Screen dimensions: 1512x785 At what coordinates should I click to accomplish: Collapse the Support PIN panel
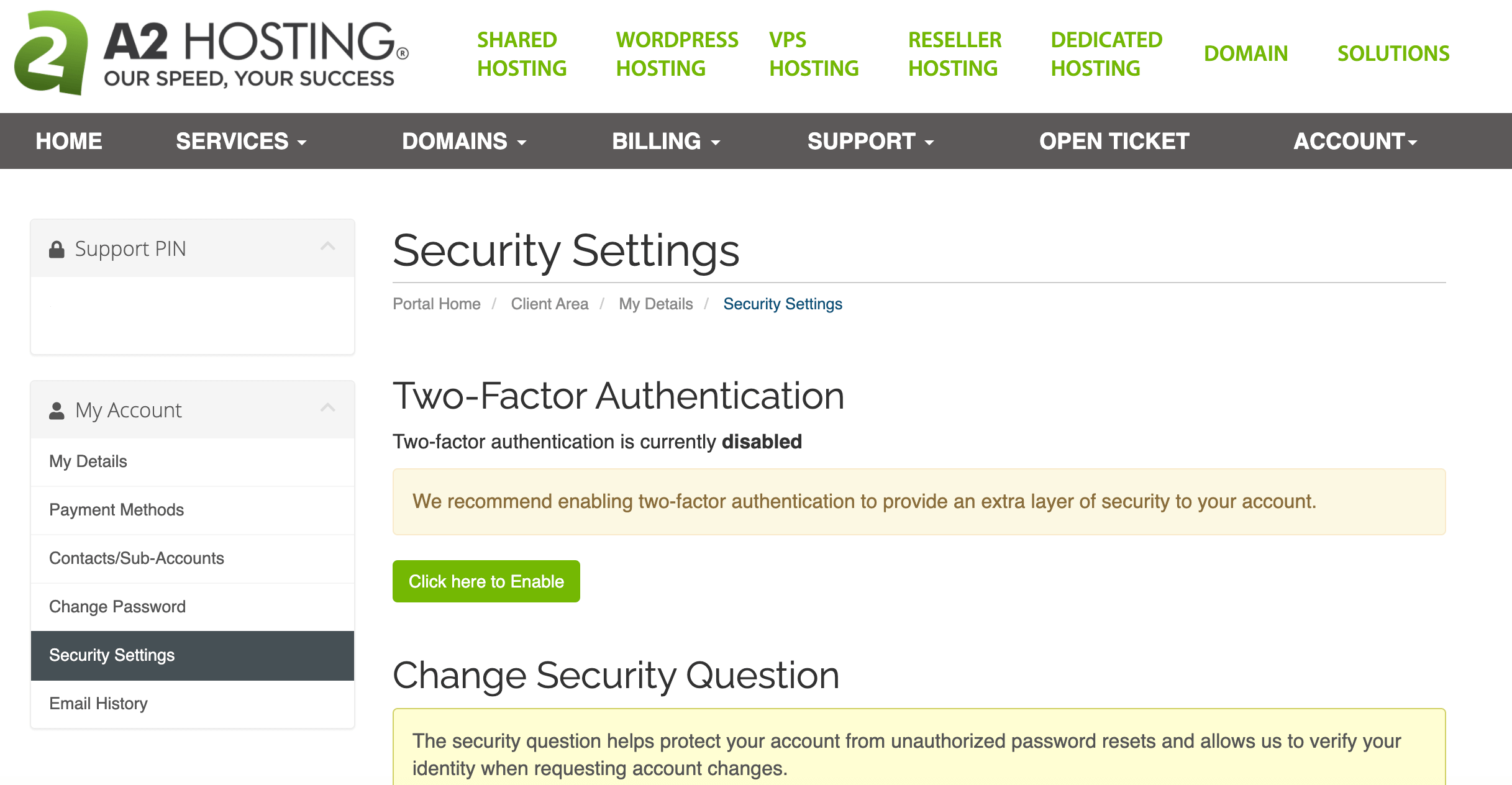click(x=328, y=247)
